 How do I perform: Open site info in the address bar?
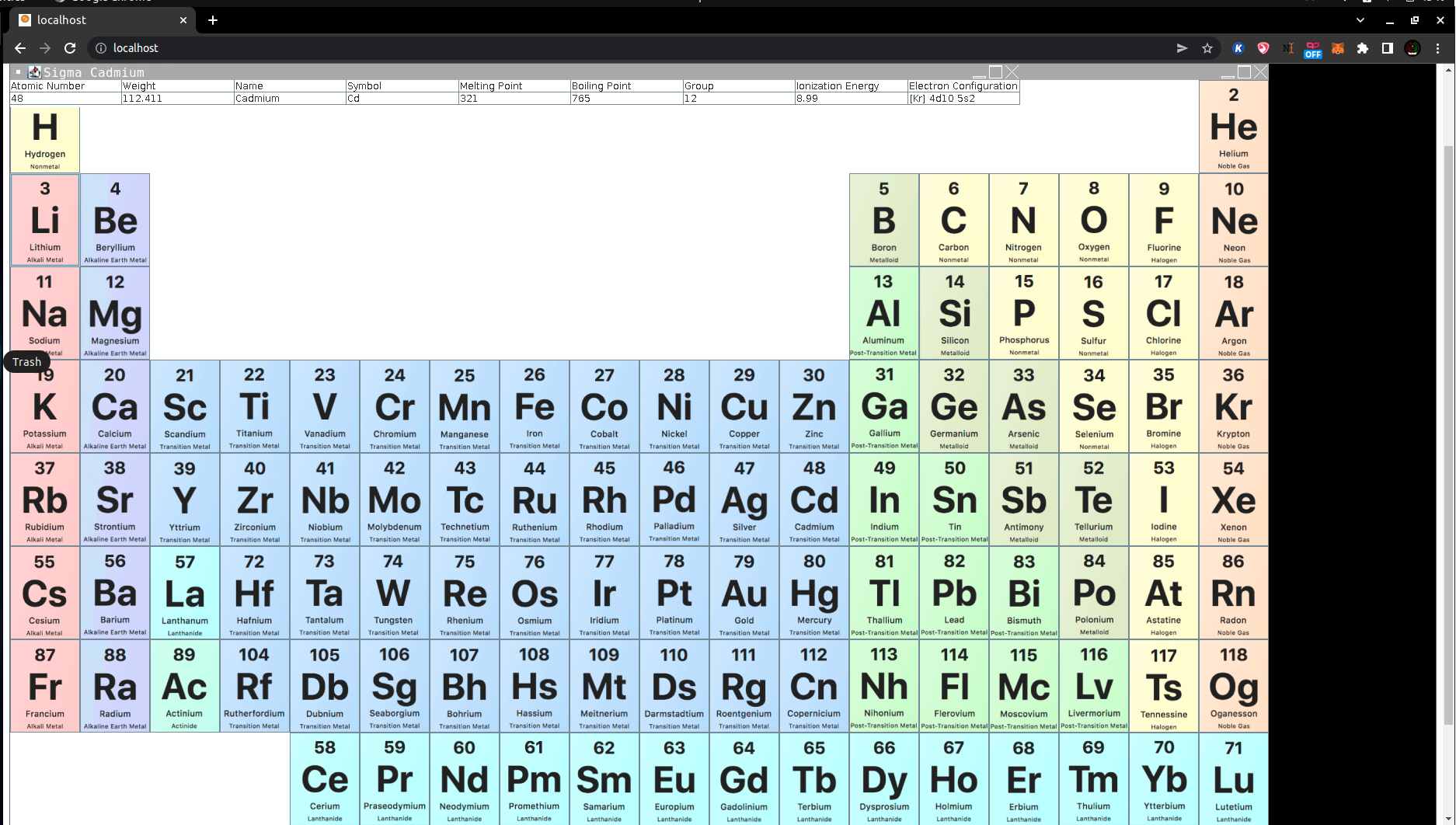pos(100,47)
